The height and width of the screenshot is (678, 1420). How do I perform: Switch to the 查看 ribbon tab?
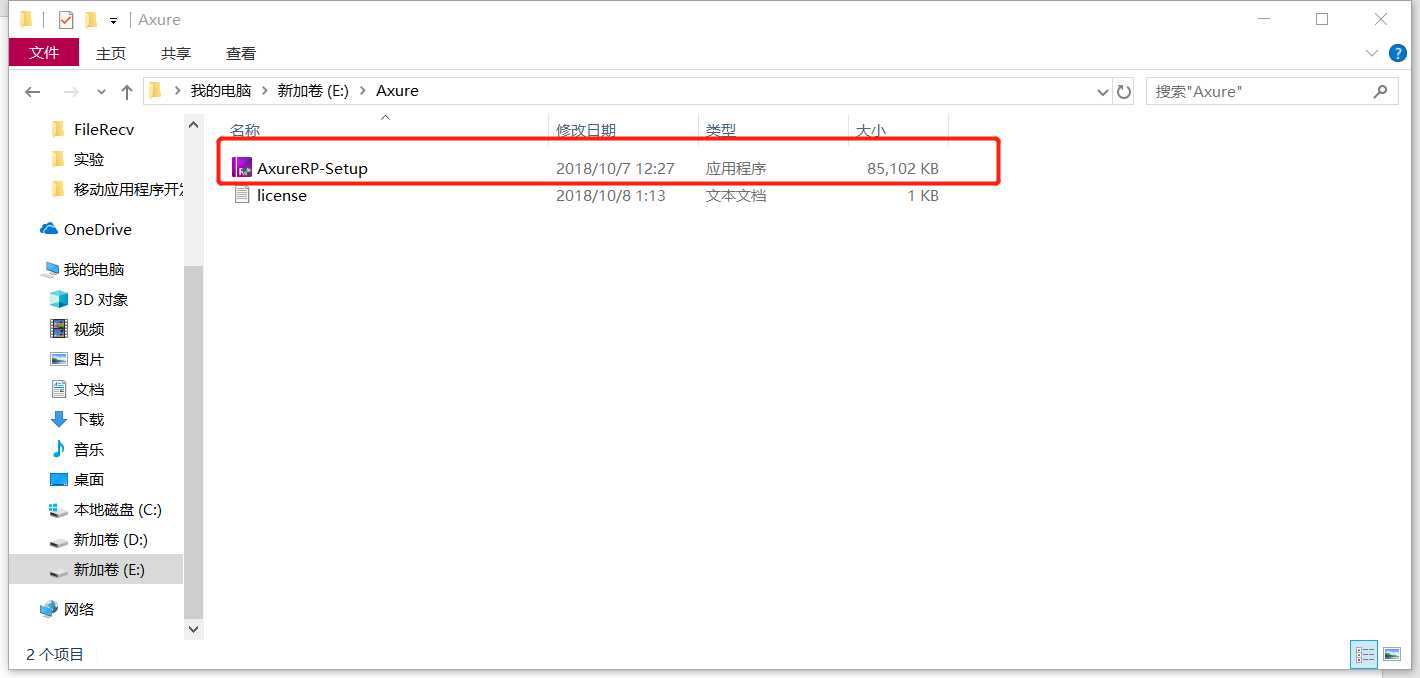pos(241,53)
